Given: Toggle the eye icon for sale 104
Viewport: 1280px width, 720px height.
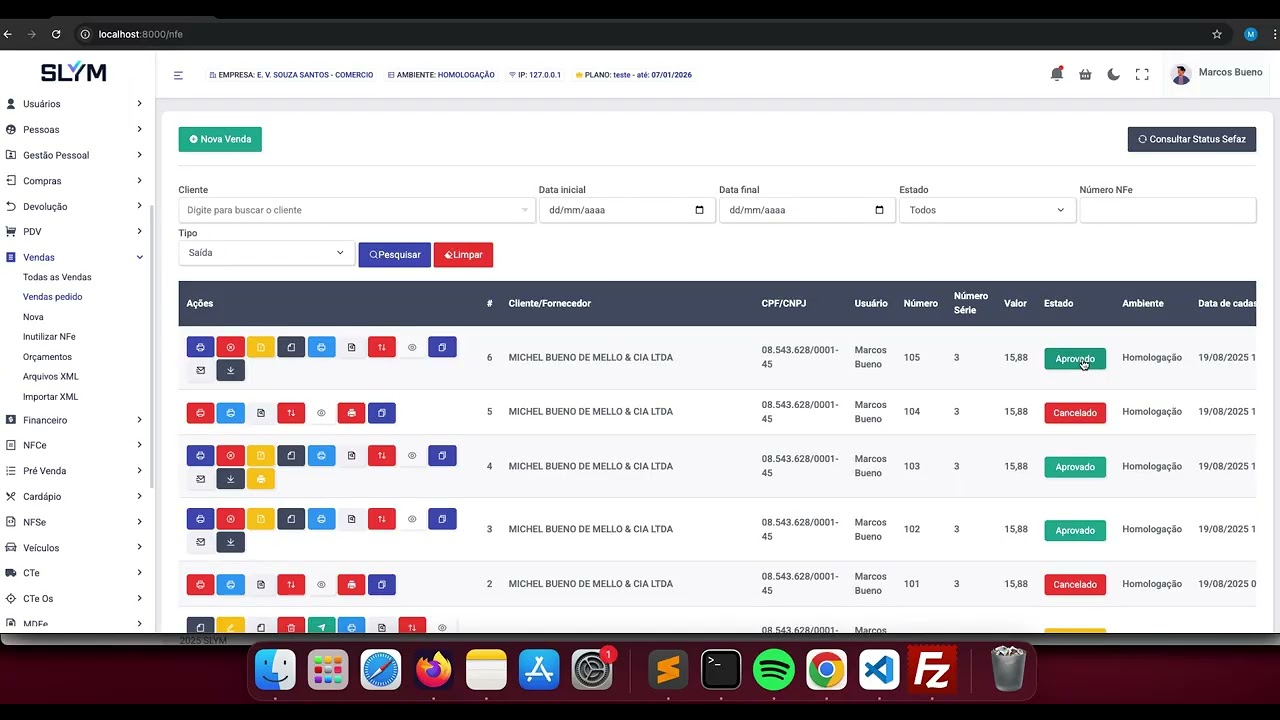Looking at the screenshot, I should [321, 412].
